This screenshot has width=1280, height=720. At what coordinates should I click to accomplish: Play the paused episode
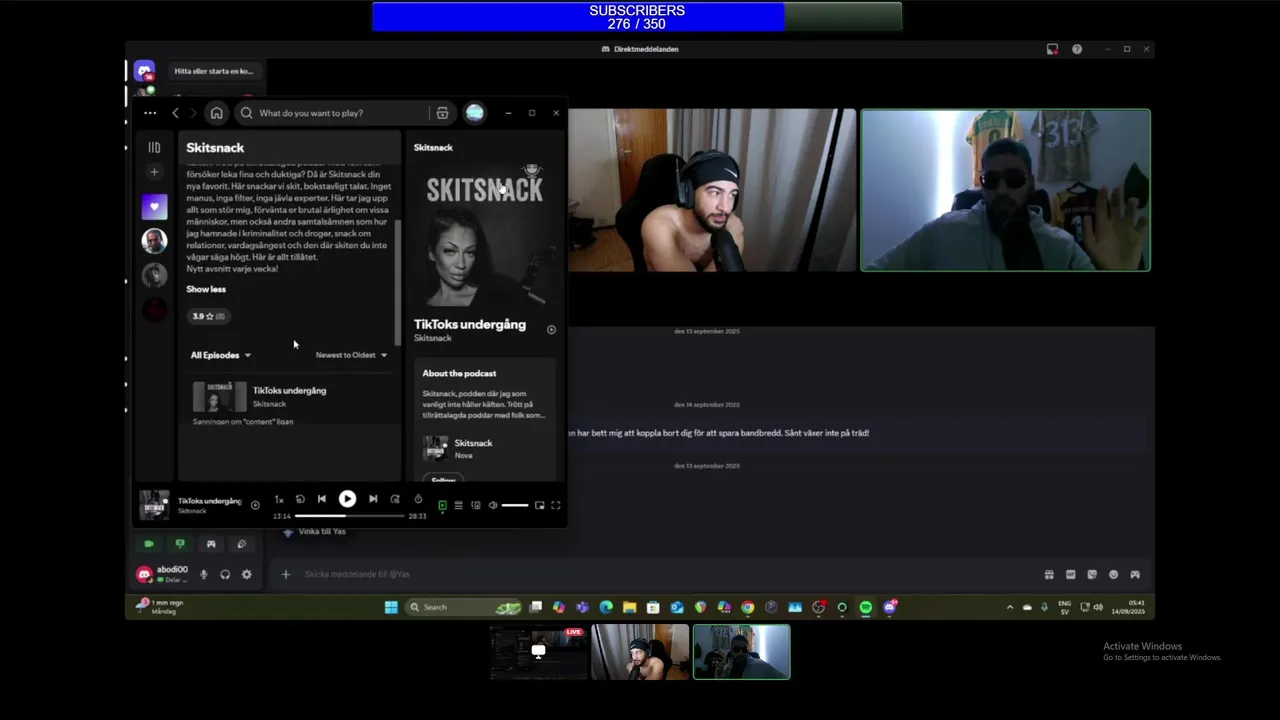point(347,499)
